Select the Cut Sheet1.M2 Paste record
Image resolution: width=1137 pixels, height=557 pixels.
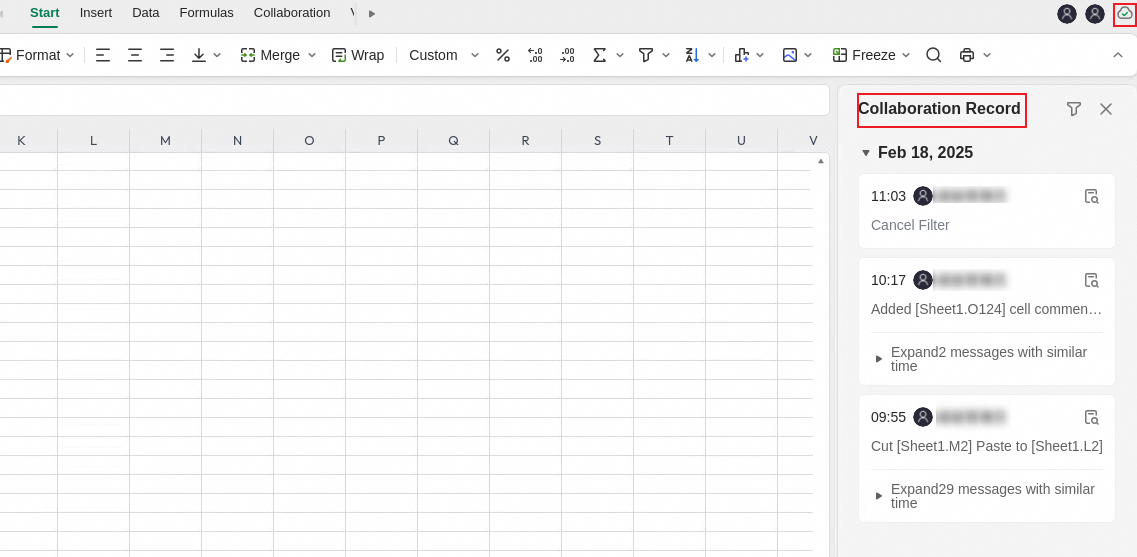click(987, 446)
